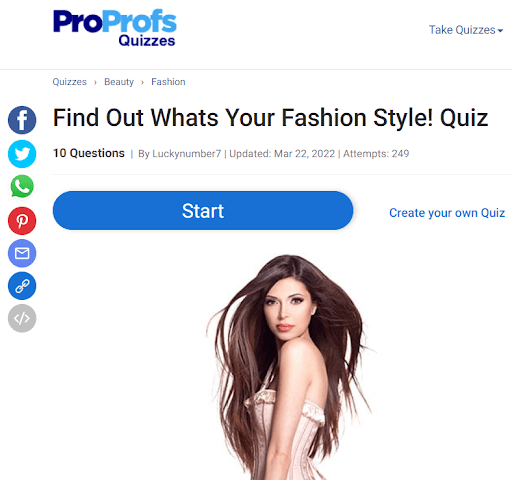The height and width of the screenshot is (480, 512).
Task: Open the embed code icon
Action: pos(22,318)
